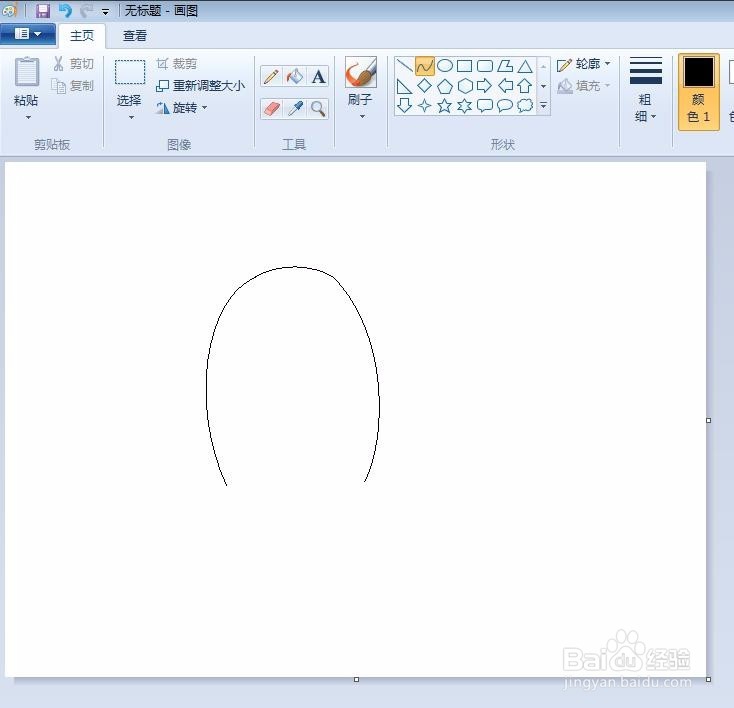
Task: Select the Hexagon shape
Action: (464, 86)
